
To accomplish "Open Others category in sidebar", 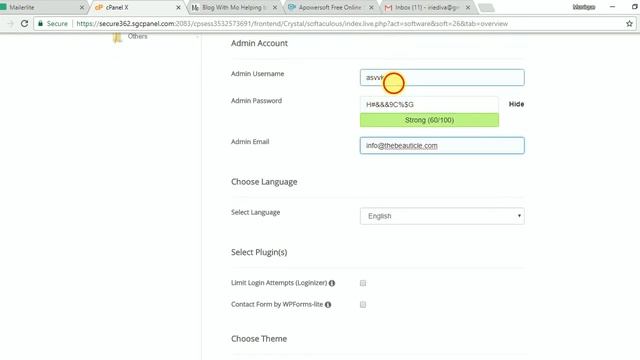I will 138,36.
